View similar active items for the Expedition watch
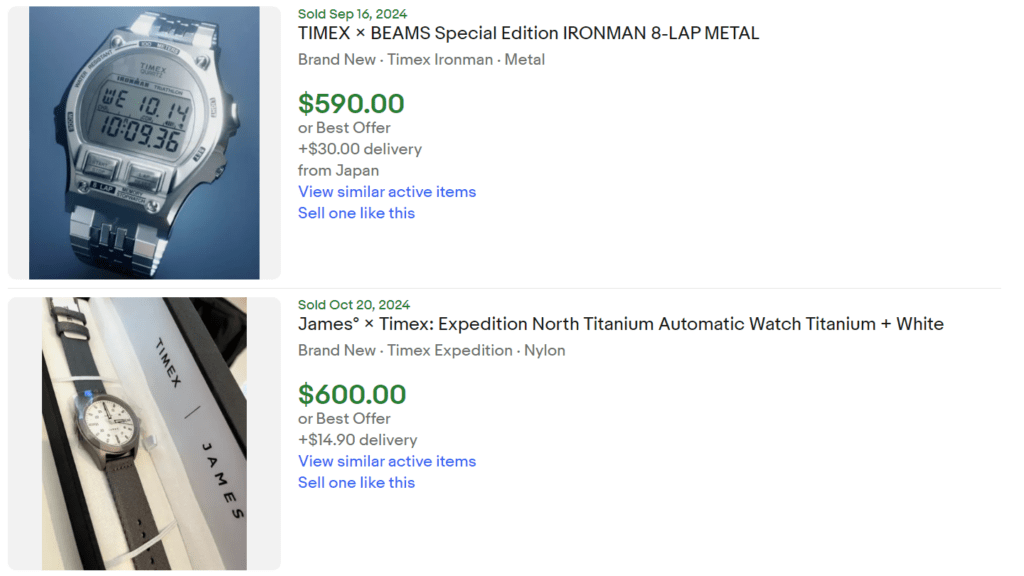The image size is (1024, 576). point(387,461)
